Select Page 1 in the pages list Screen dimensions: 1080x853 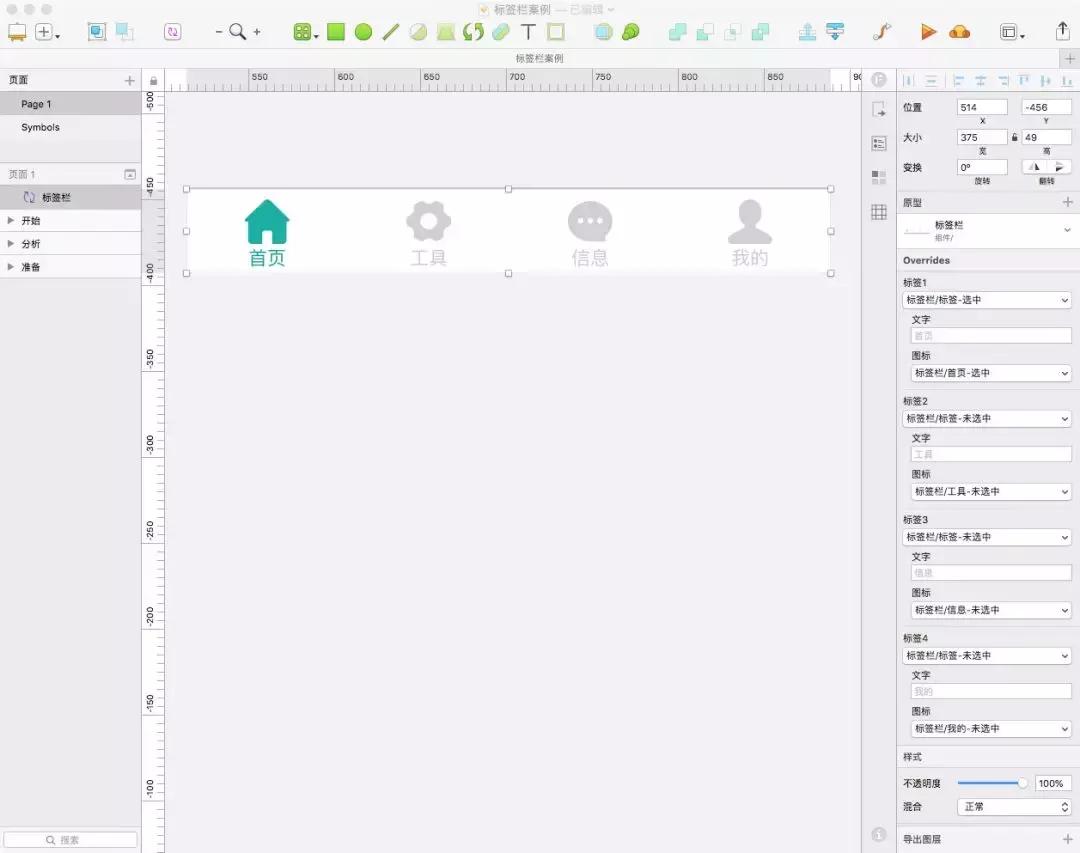click(x=36, y=103)
